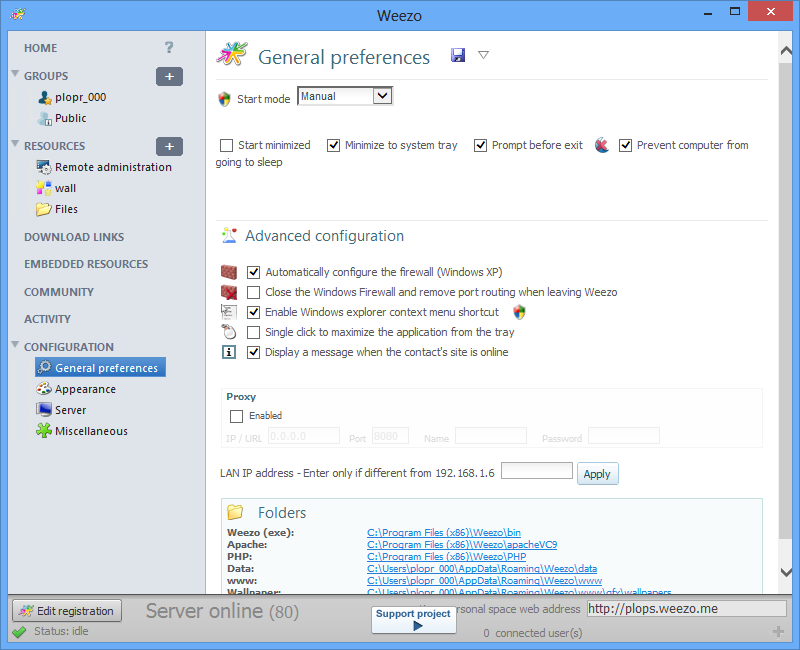Click the scrollbar up arrow
Image resolution: width=800 pixels, height=650 pixels.
(786, 51)
